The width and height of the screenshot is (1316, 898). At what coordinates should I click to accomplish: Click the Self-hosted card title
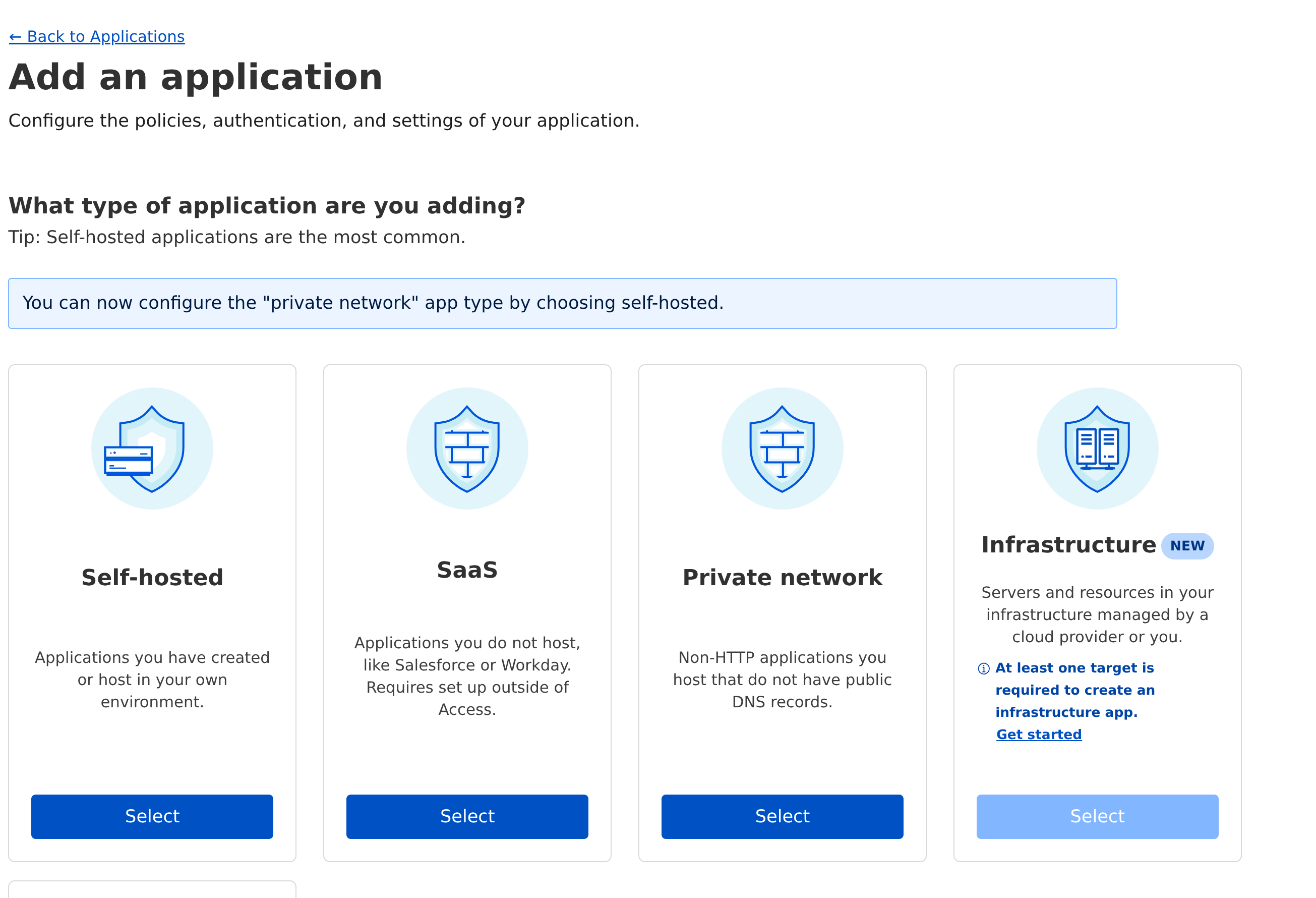click(152, 577)
